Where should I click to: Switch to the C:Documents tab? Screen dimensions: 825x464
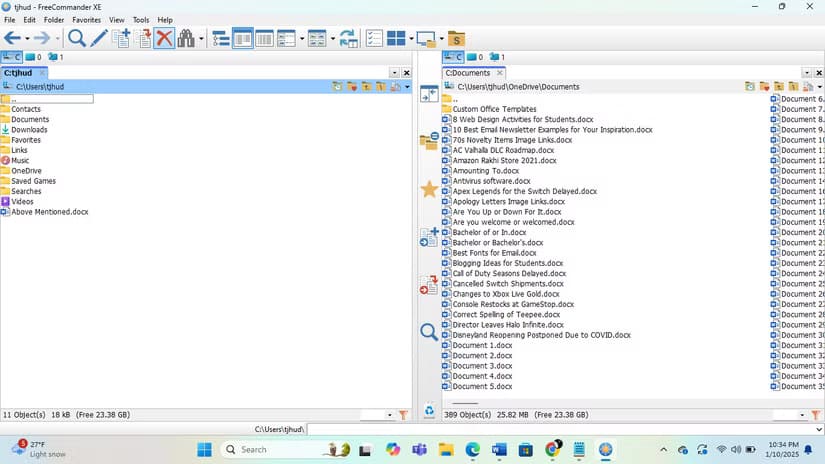(468, 73)
